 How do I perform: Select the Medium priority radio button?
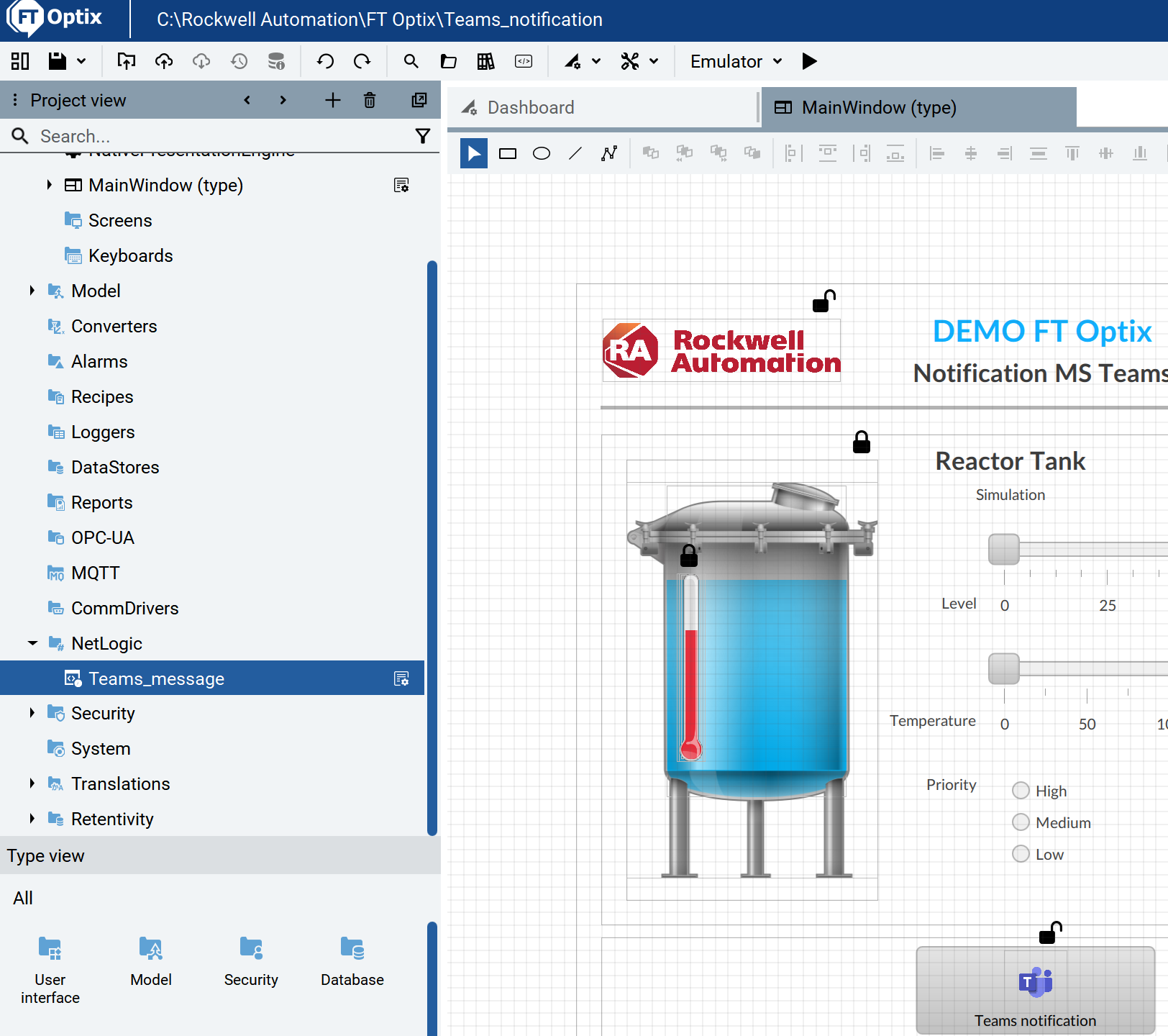(1021, 822)
